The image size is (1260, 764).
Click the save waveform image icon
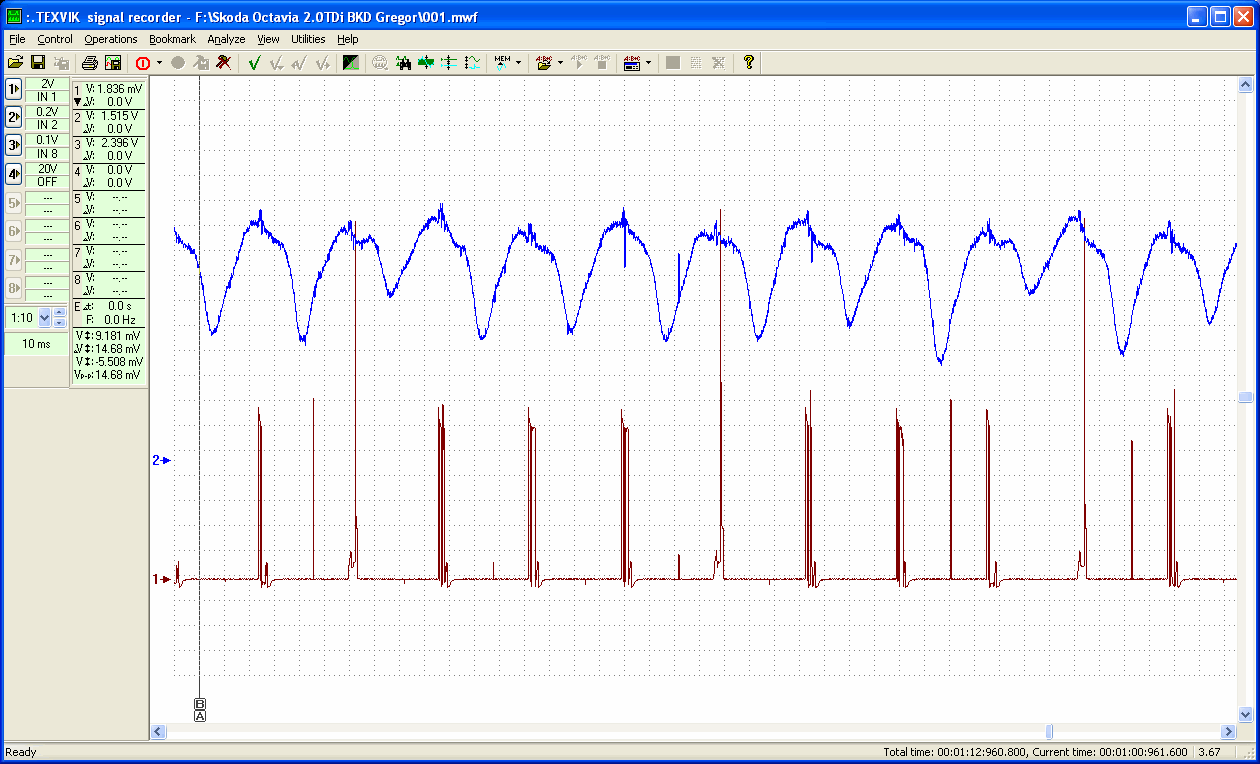(113, 63)
